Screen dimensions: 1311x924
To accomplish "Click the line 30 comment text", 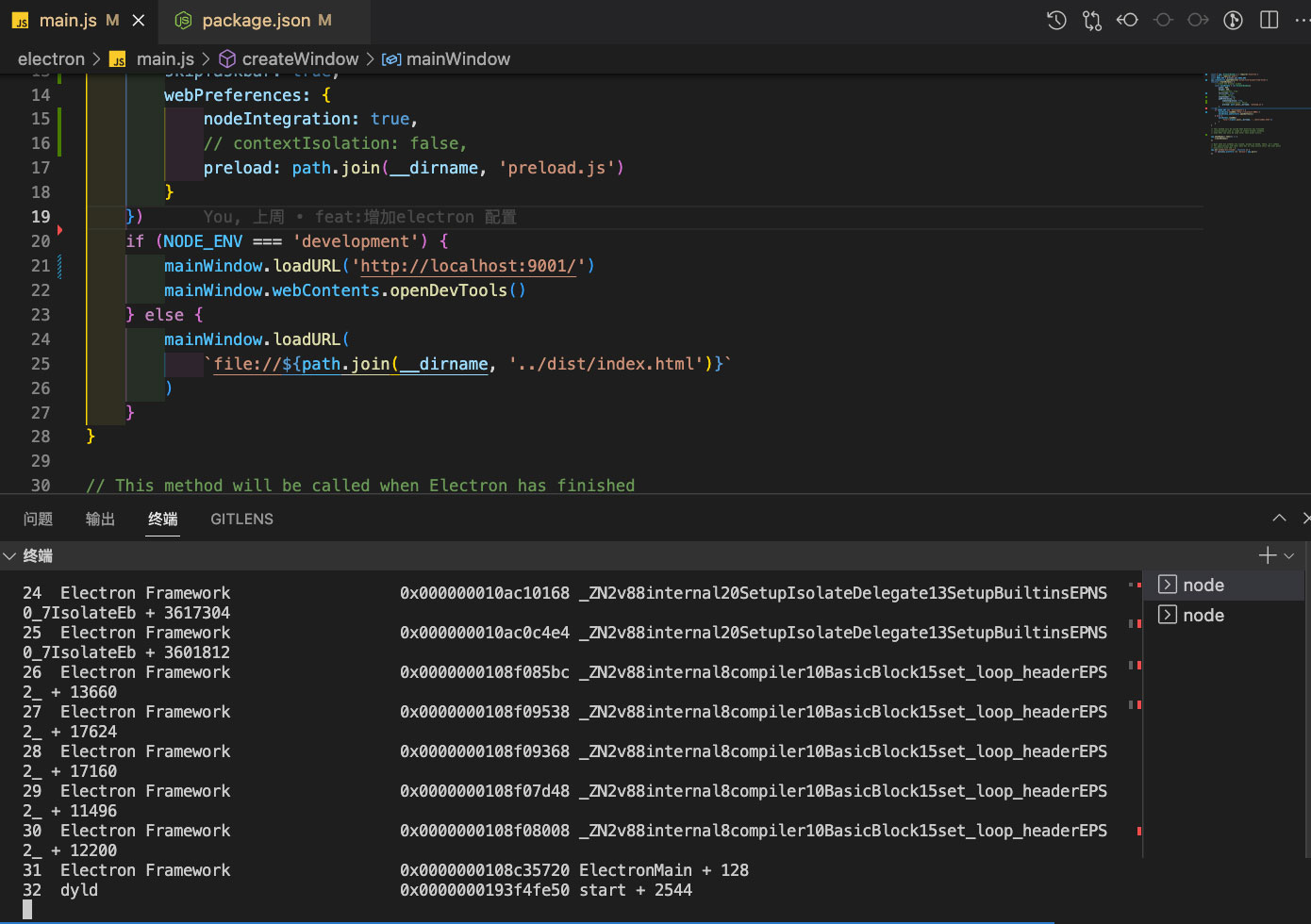I will (360, 486).
